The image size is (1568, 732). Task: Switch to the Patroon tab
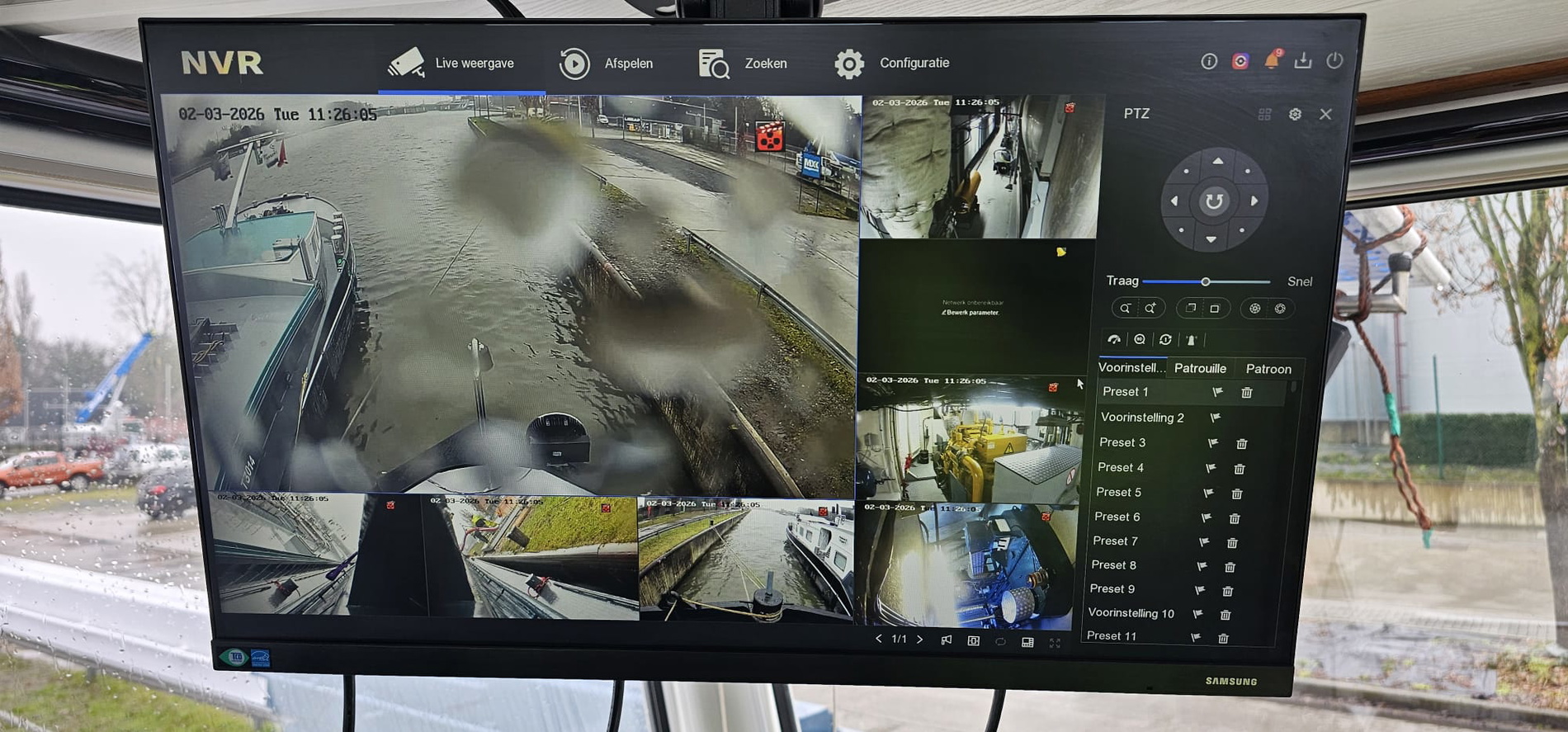[1268, 369]
